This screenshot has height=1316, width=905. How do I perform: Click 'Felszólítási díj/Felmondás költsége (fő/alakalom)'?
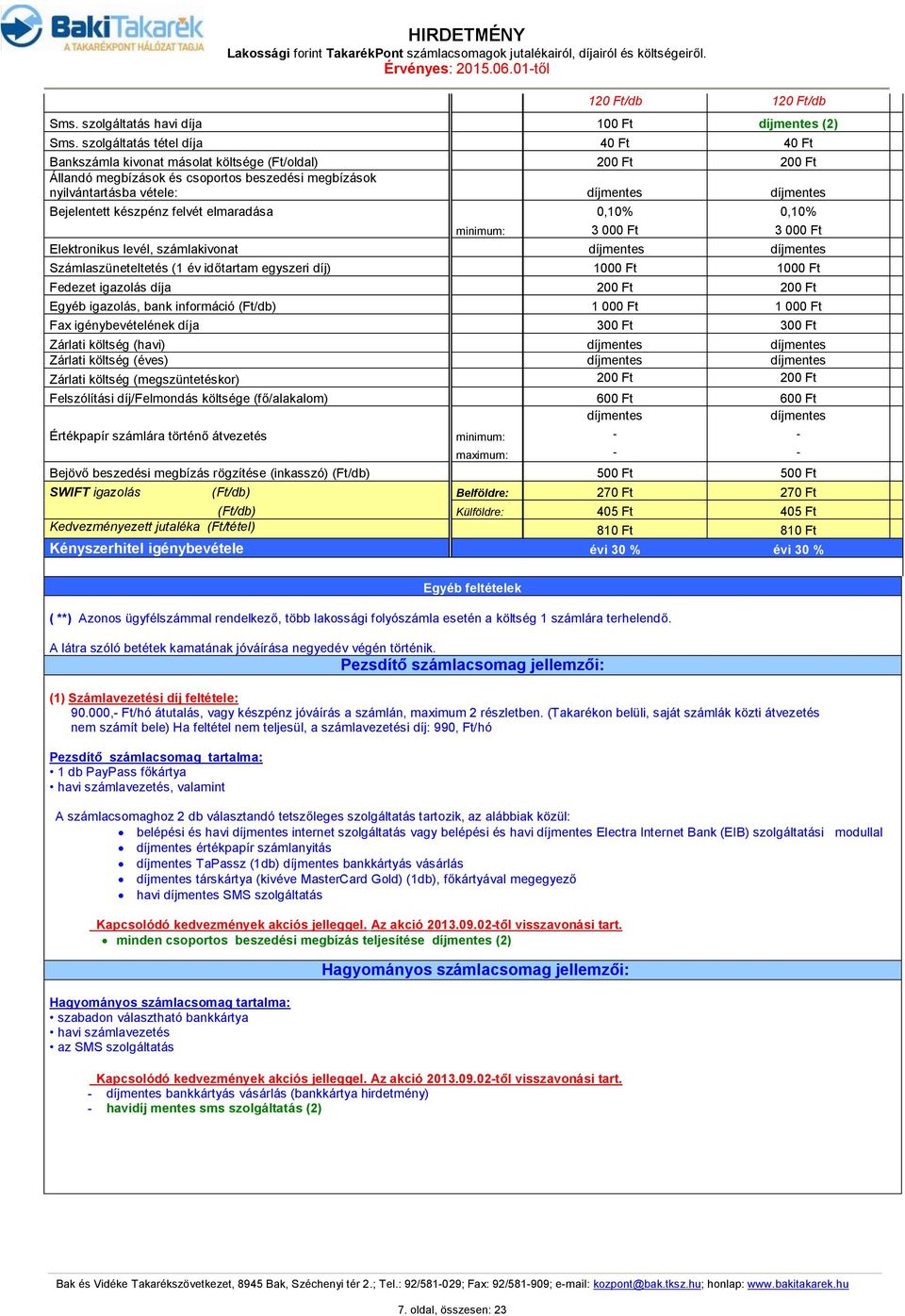click(x=189, y=398)
